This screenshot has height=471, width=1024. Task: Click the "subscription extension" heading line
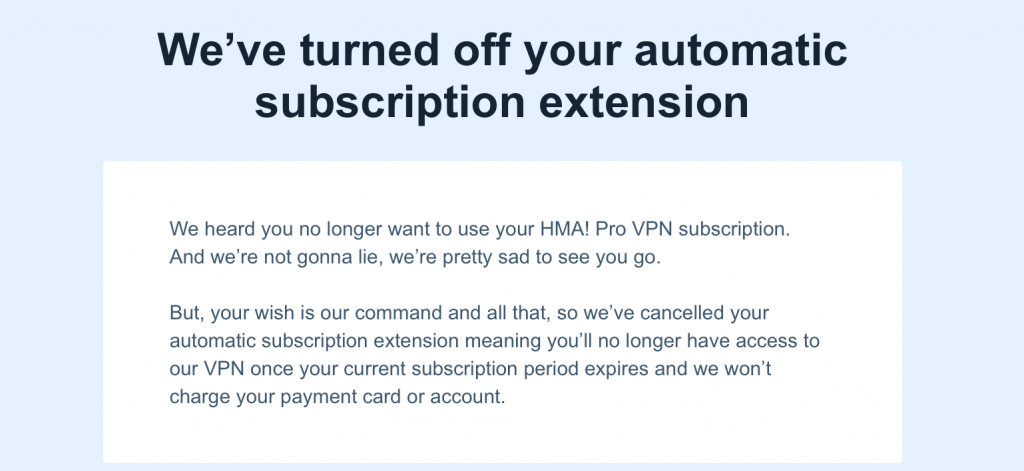502,102
